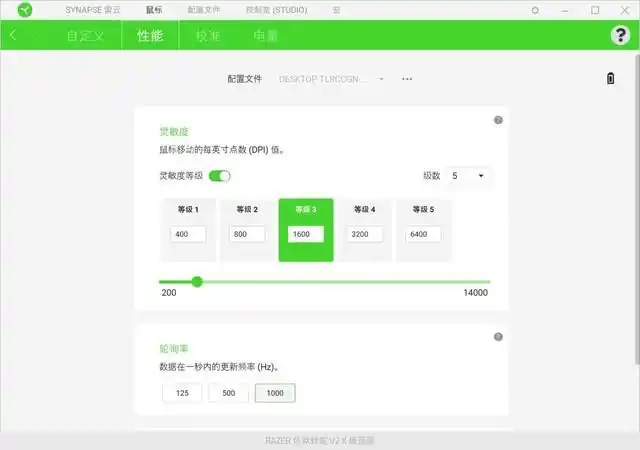Click the sensitivity section info icon
The height and width of the screenshot is (450, 640).
tap(498, 120)
